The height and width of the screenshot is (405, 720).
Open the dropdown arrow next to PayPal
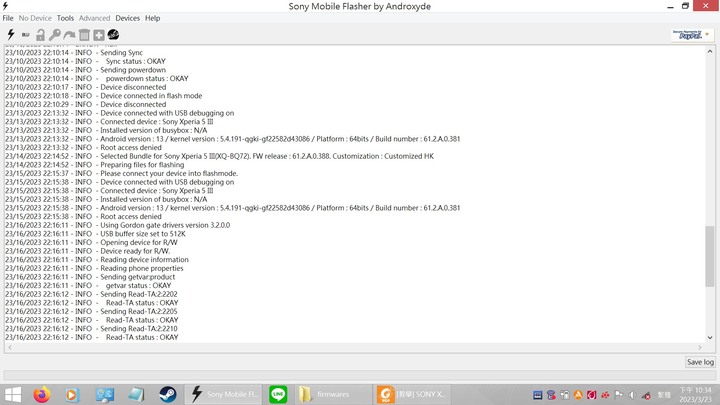(708, 34)
